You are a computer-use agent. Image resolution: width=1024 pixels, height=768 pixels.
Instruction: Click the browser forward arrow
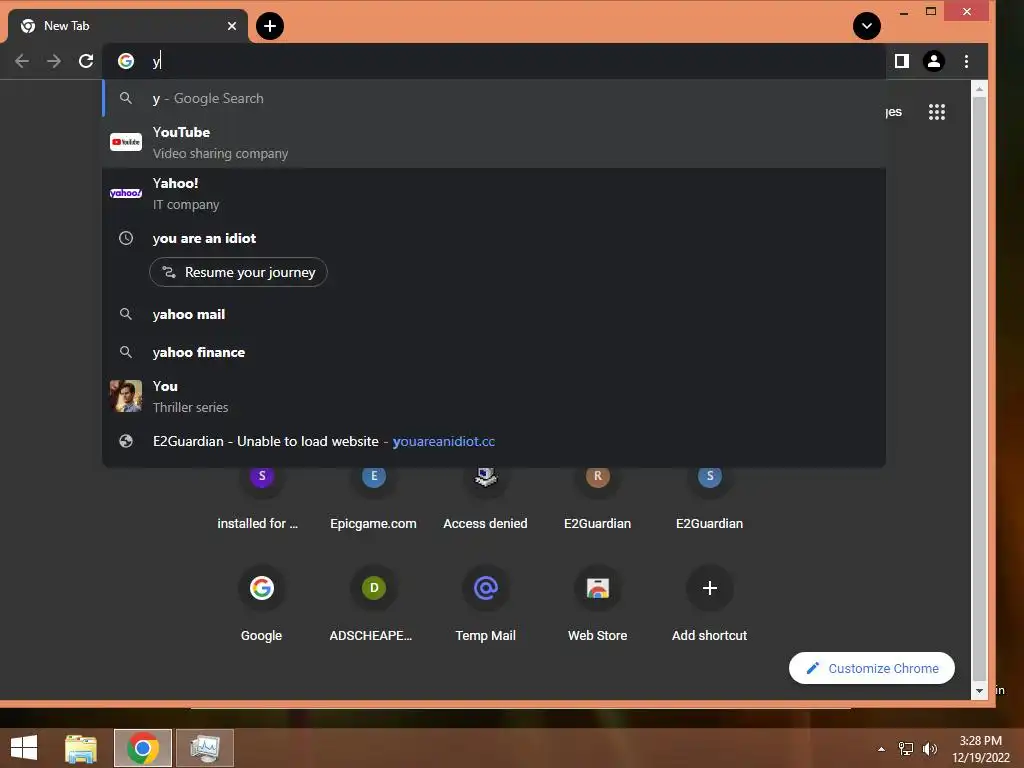point(54,61)
